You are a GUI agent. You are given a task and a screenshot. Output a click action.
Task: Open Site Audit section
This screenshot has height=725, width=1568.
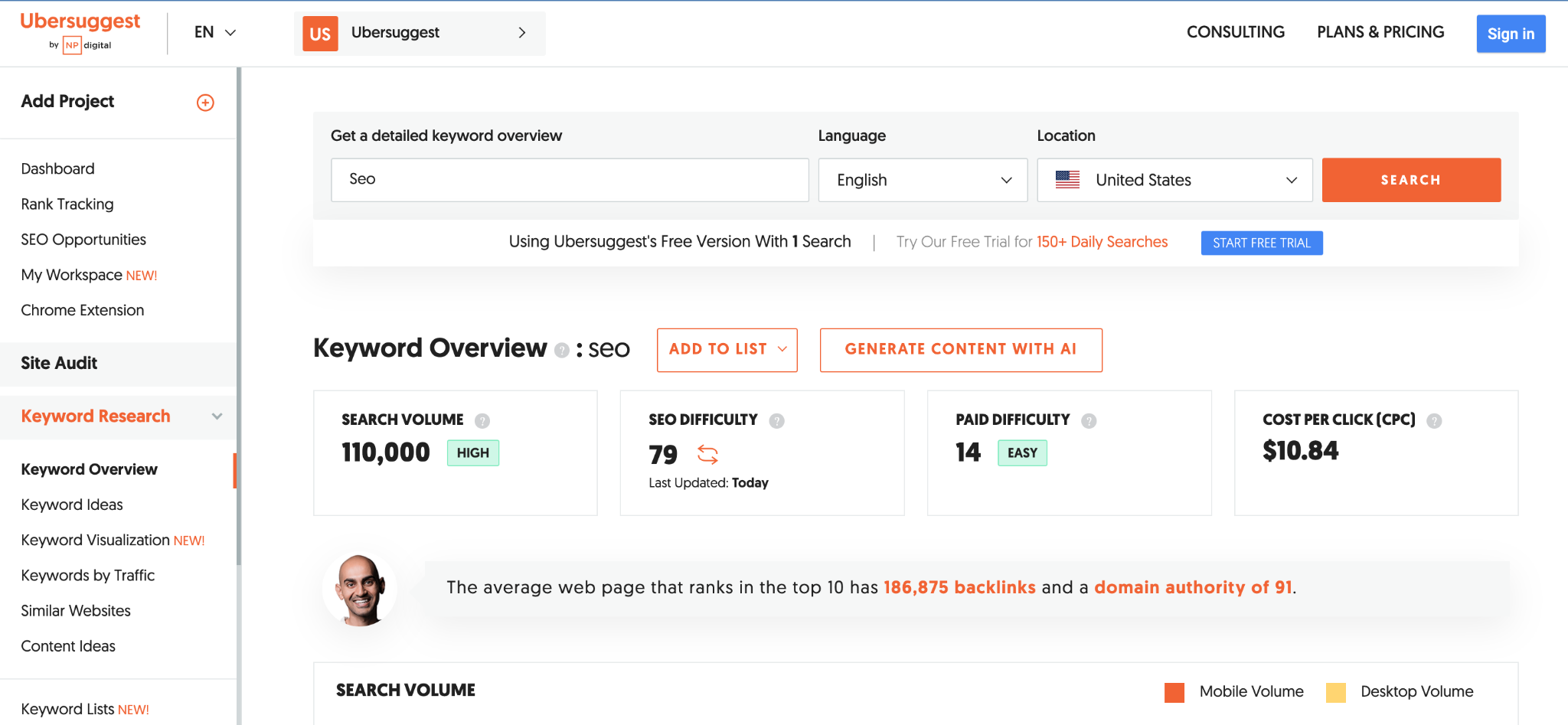[x=59, y=363]
